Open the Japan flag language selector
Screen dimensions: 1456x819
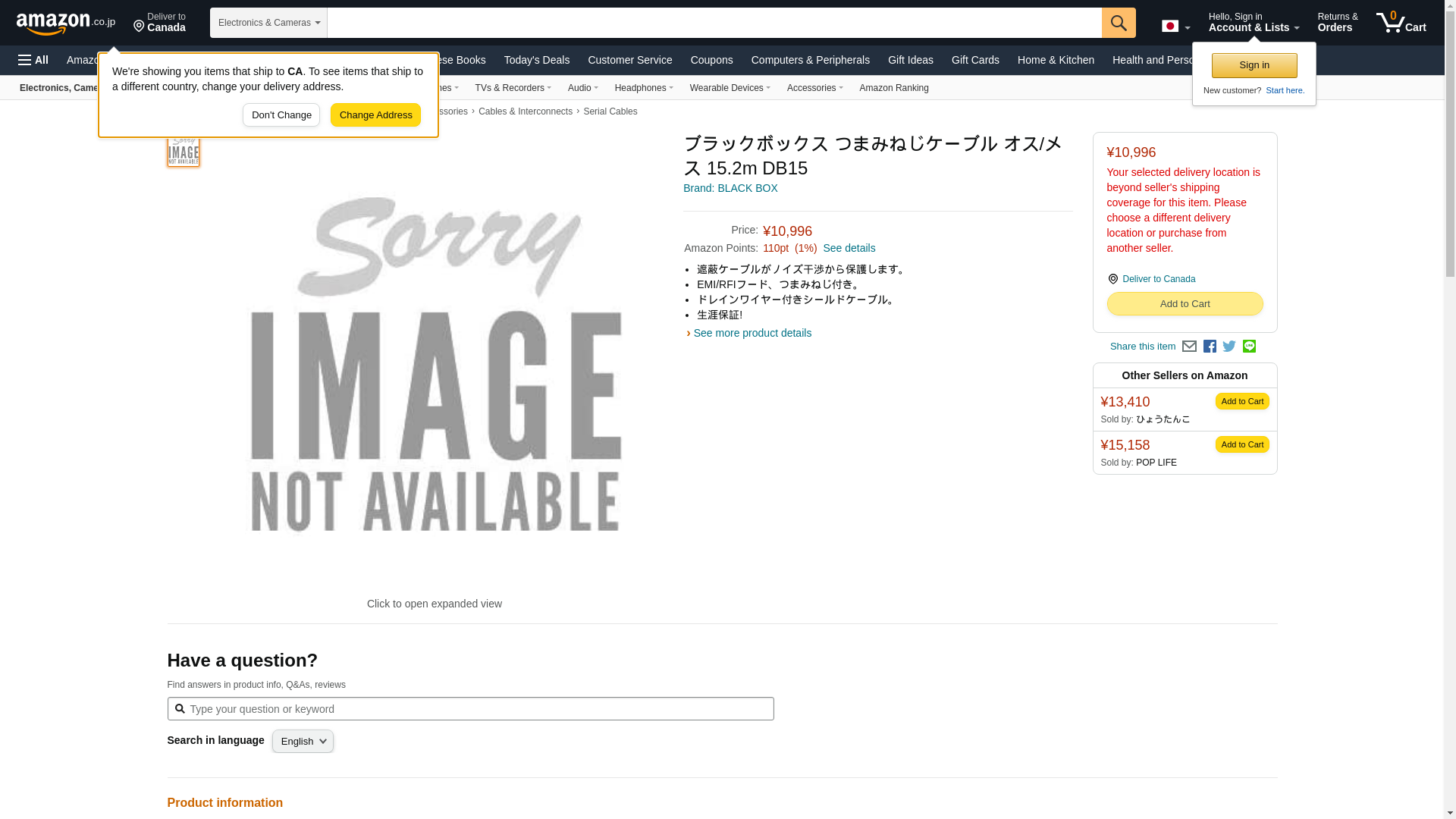(x=1175, y=26)
